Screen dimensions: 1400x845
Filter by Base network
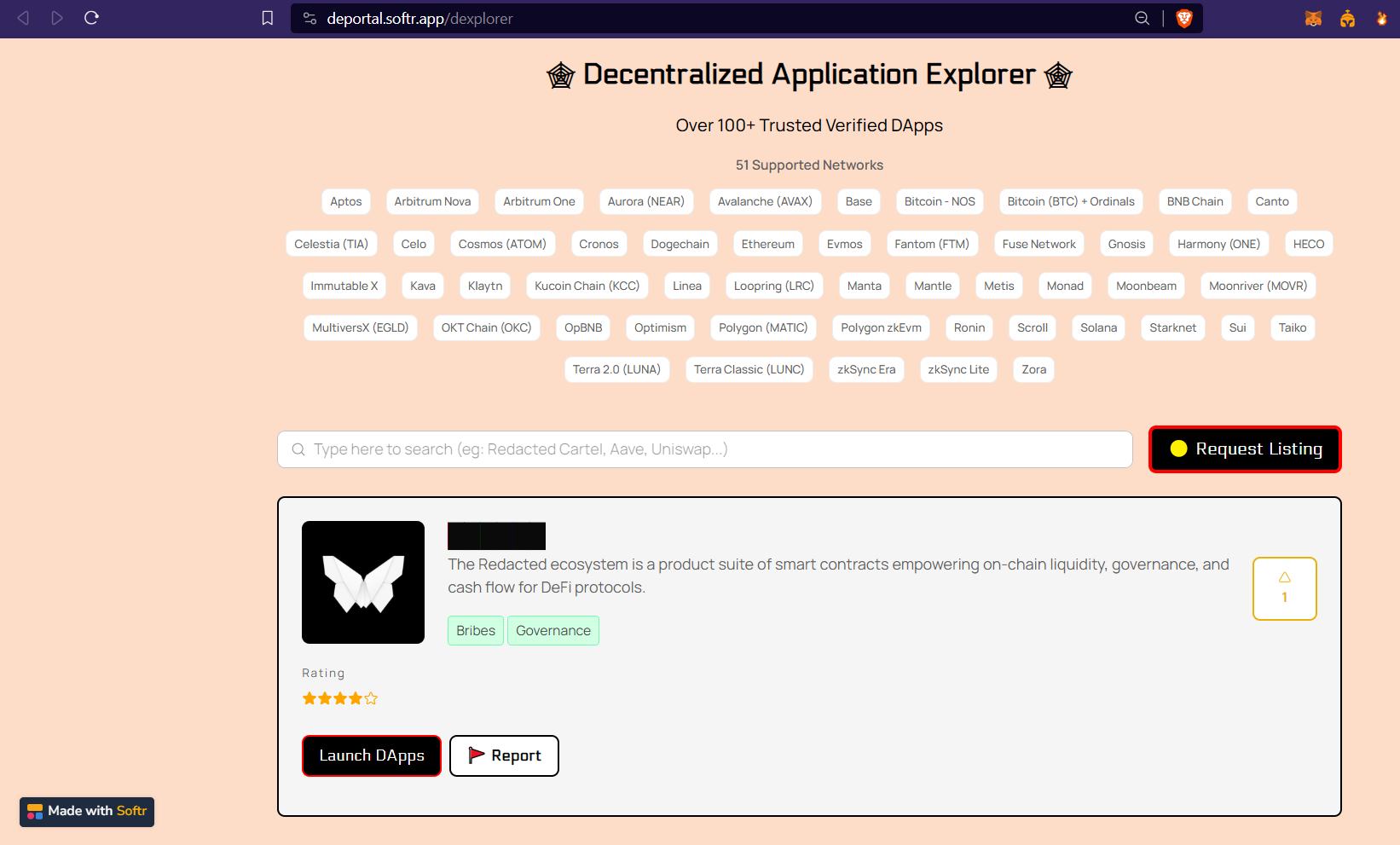(859, 201)
